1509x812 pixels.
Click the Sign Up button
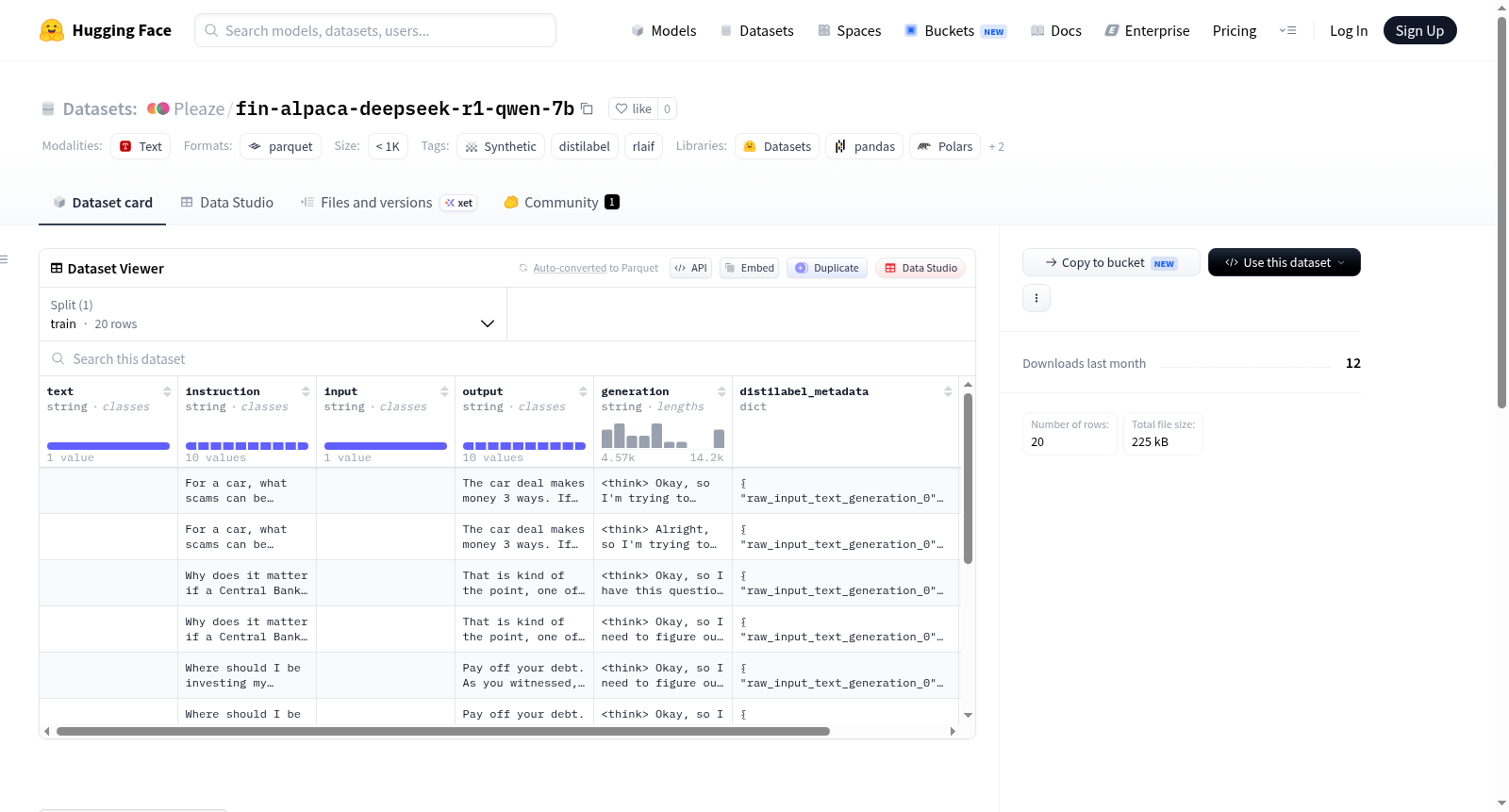pyautogui.click(x=1420, y=30)
